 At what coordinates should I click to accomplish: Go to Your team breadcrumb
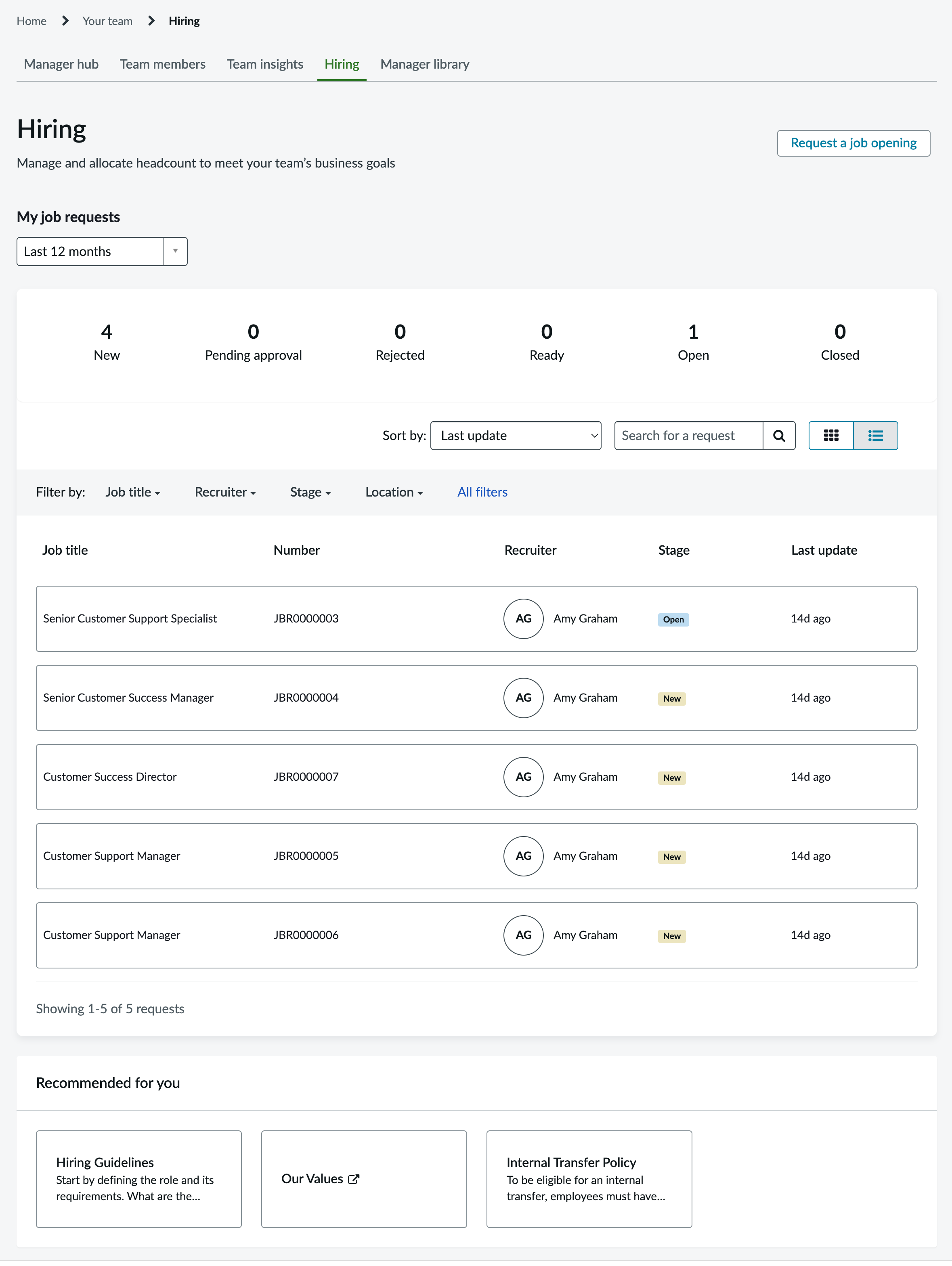(x=107, y=21)
